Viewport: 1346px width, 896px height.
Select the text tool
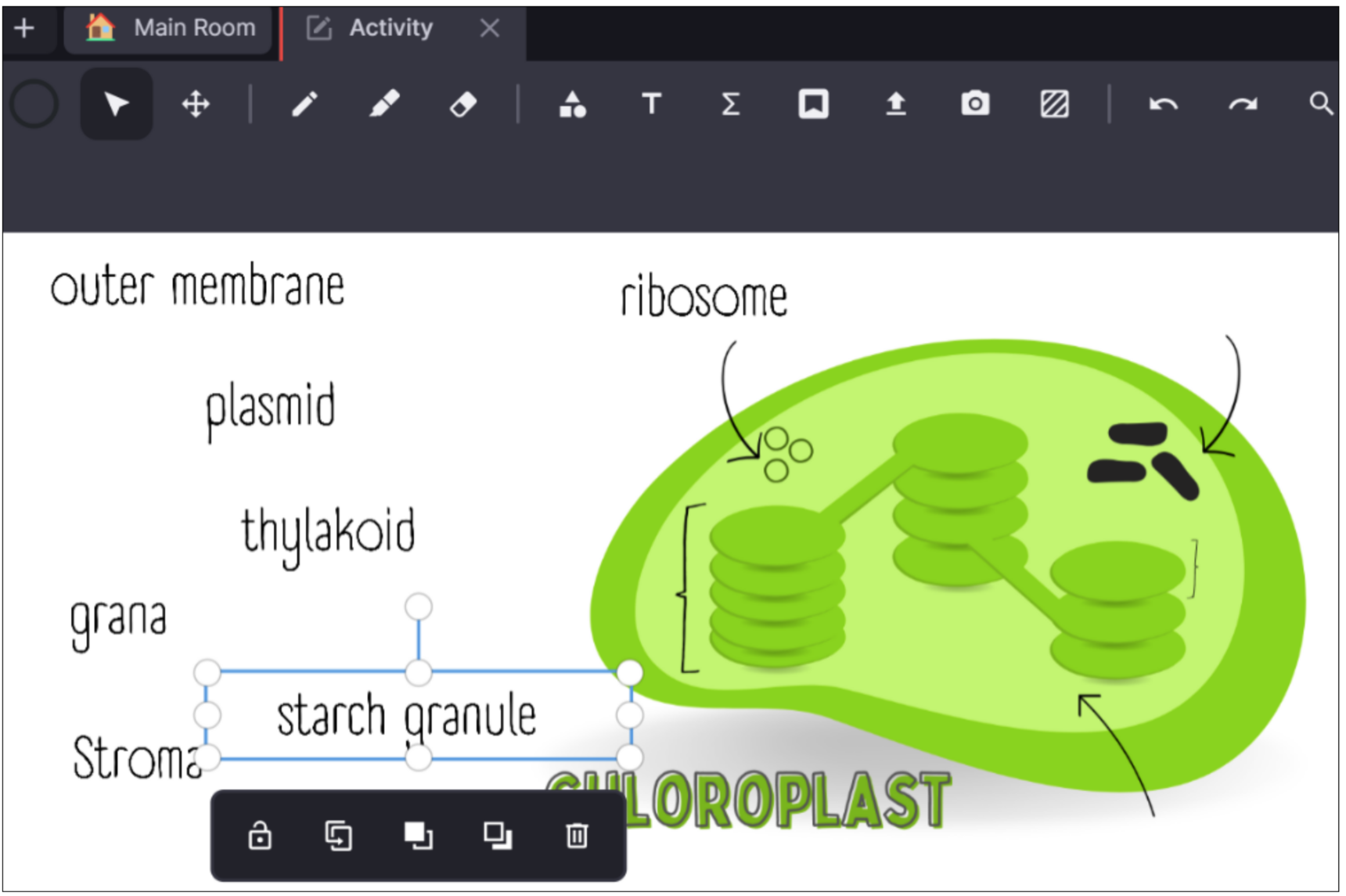pos(652,103)
